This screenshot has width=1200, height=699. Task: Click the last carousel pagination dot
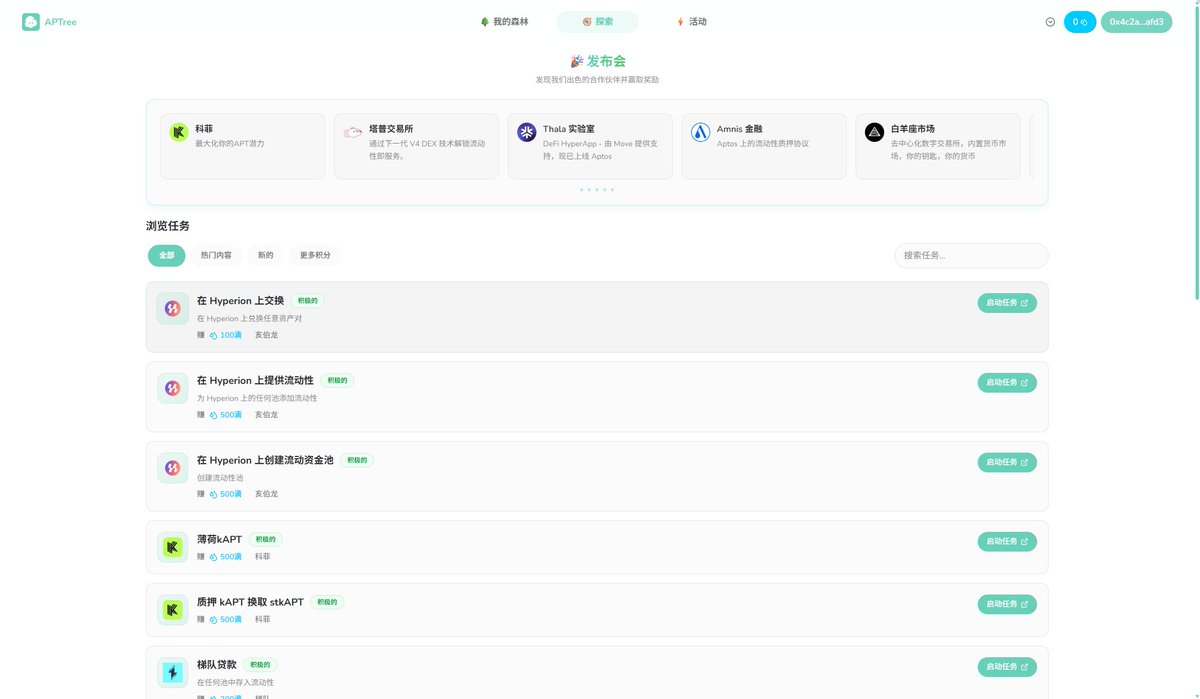(612, 189)
